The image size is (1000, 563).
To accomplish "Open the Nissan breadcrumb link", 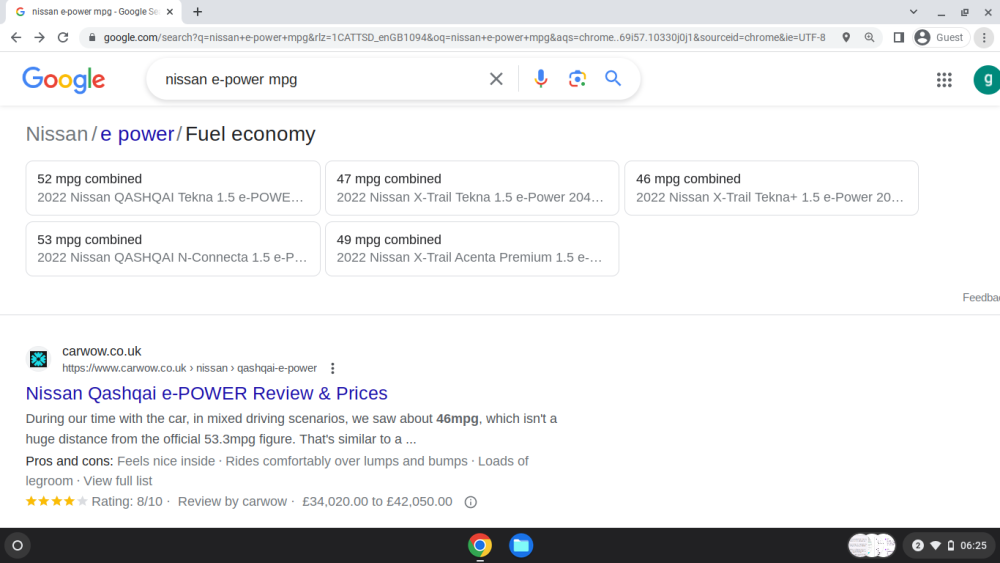I will click(x=57, y=134).
